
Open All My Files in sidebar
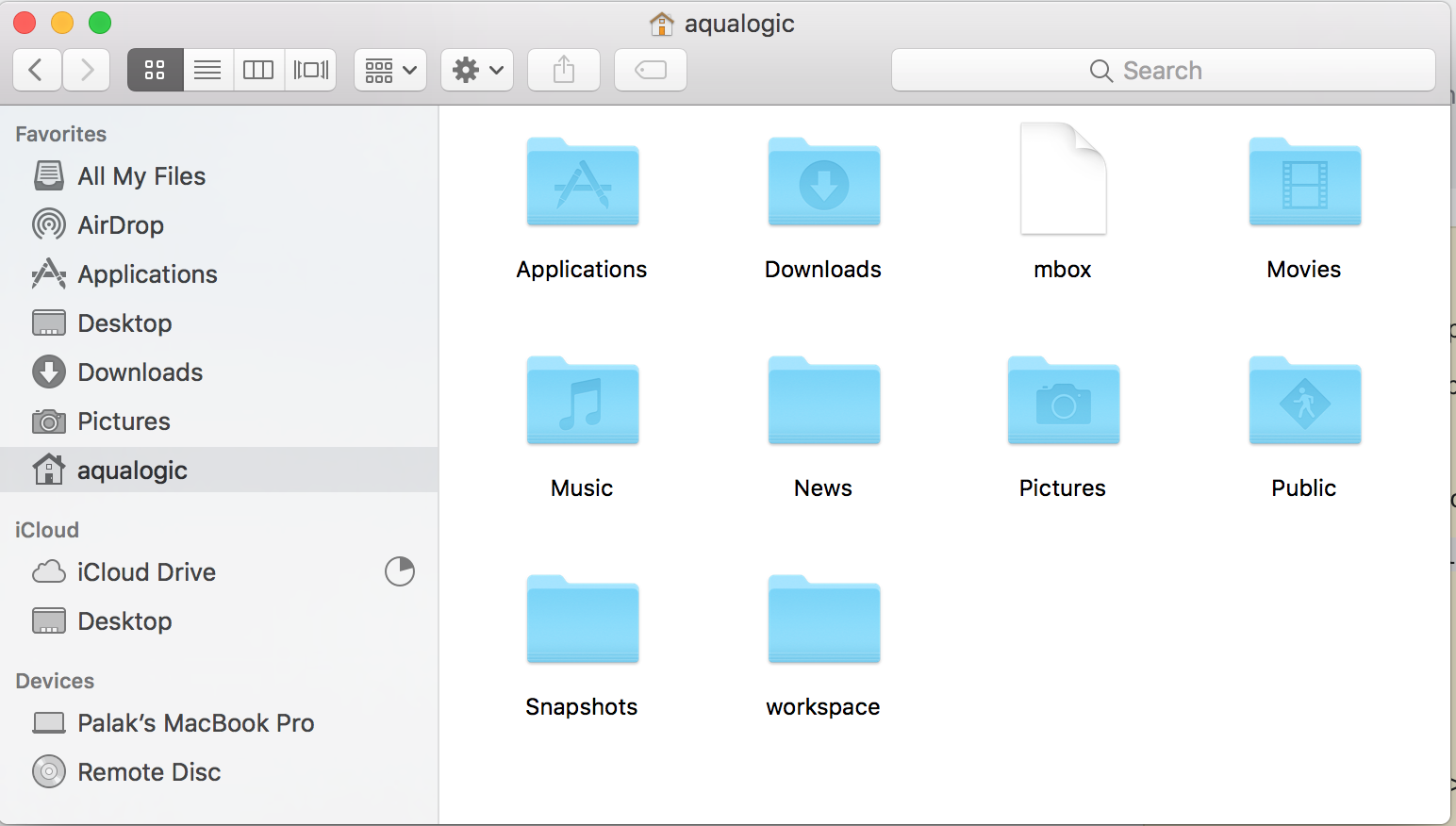click(x=141, y=176)
